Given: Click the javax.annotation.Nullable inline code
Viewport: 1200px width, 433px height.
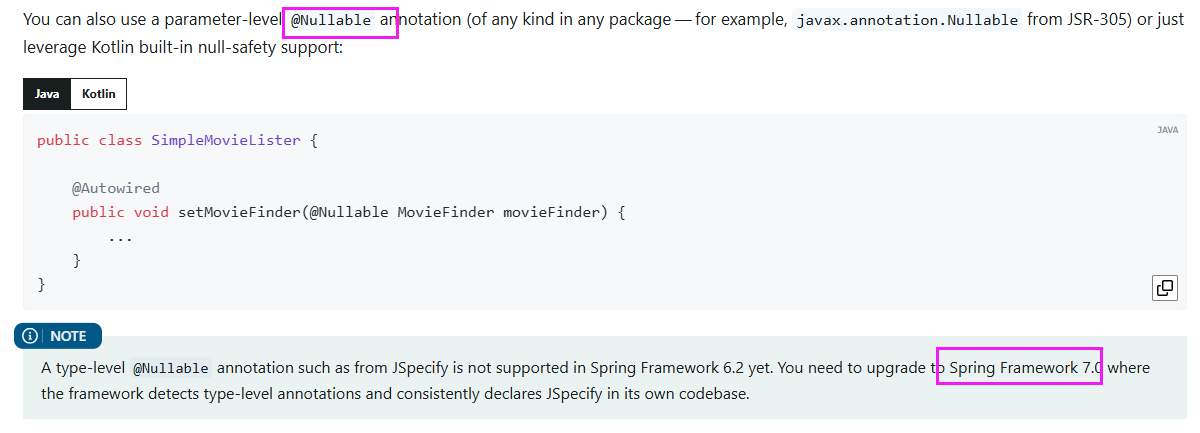Looking at the screenshot, I should 907,20.
